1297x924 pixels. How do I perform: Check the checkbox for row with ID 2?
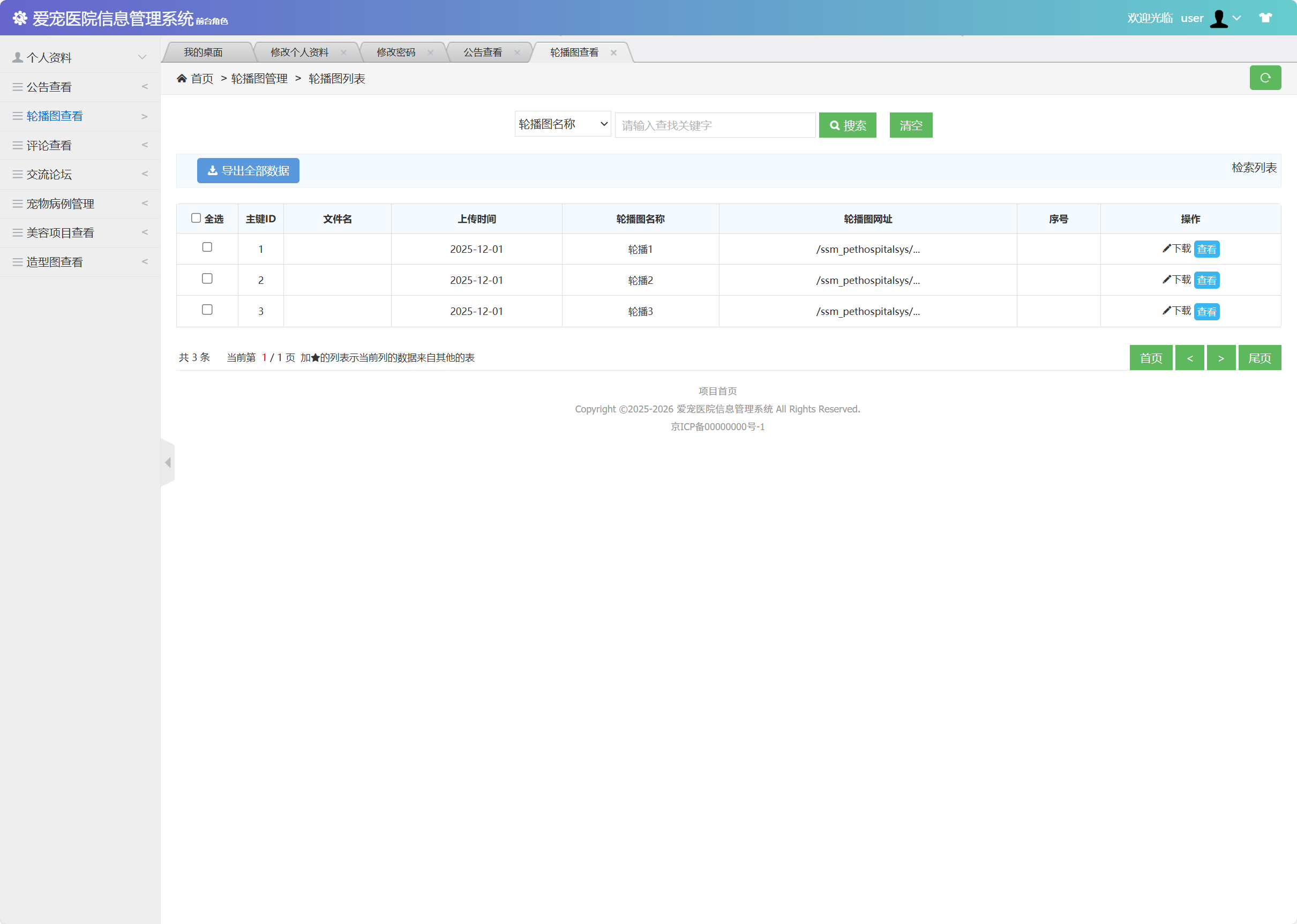coord(207,279)
